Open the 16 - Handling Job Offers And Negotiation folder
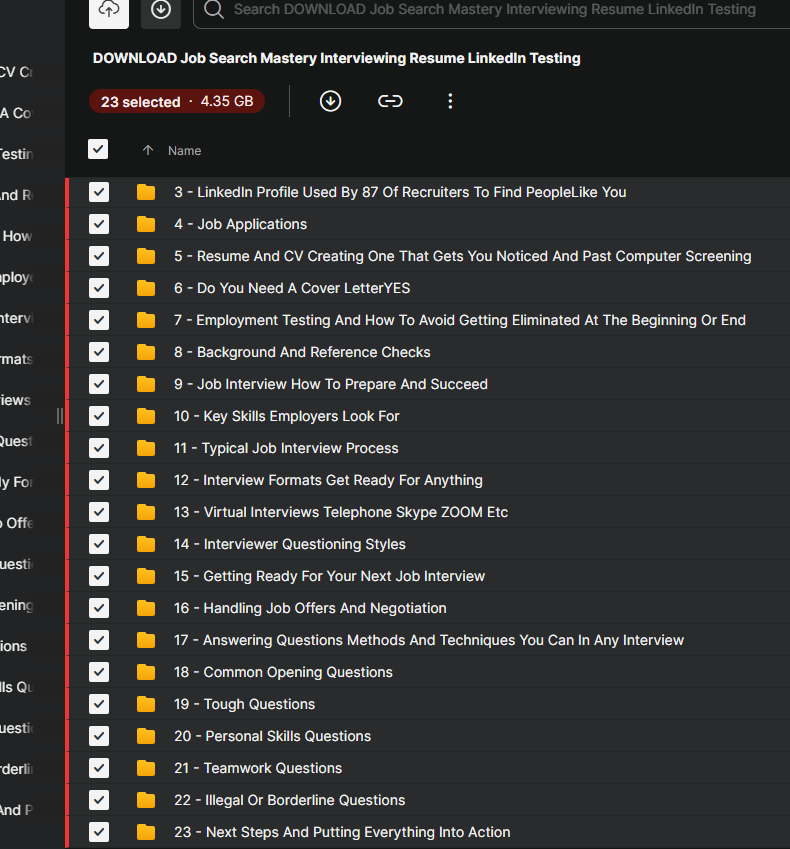Screen dimensions: 790x849 click(325, 608)
